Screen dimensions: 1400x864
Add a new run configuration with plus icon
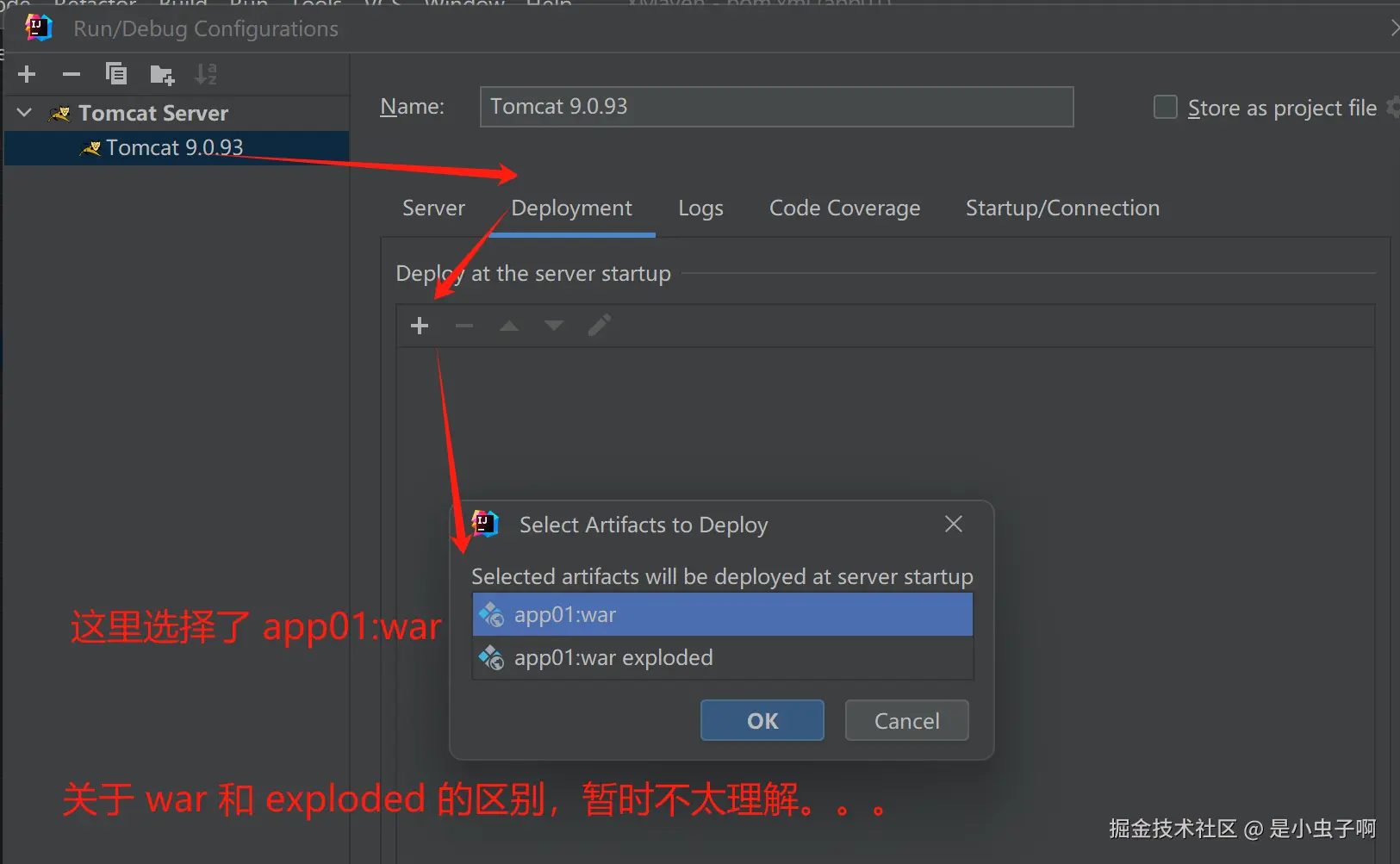[x=27, y=74]
